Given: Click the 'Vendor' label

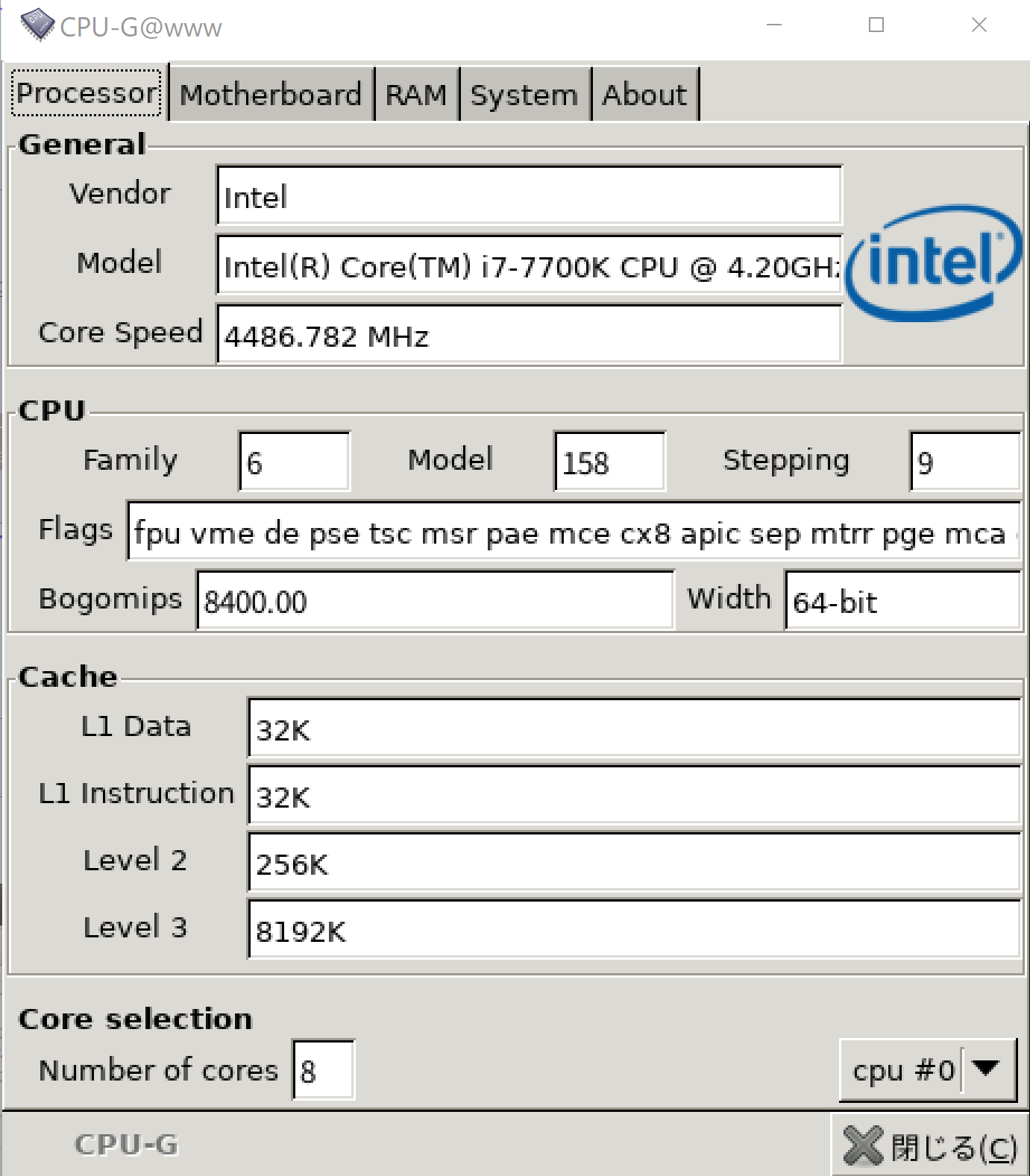Looking at the screenshot, I should (x=120, y=193).
